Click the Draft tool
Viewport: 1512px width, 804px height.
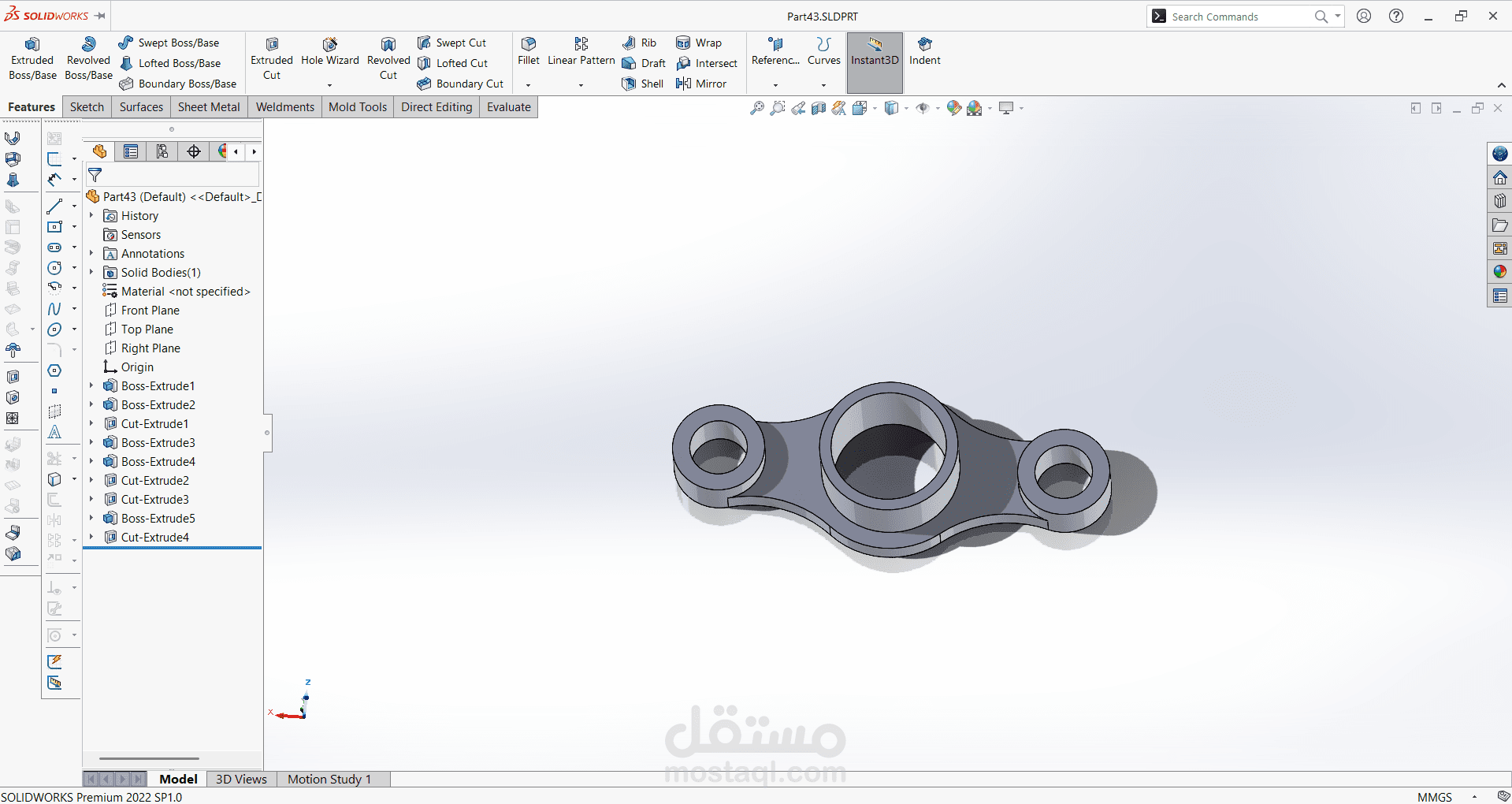[x=645, y=63]
